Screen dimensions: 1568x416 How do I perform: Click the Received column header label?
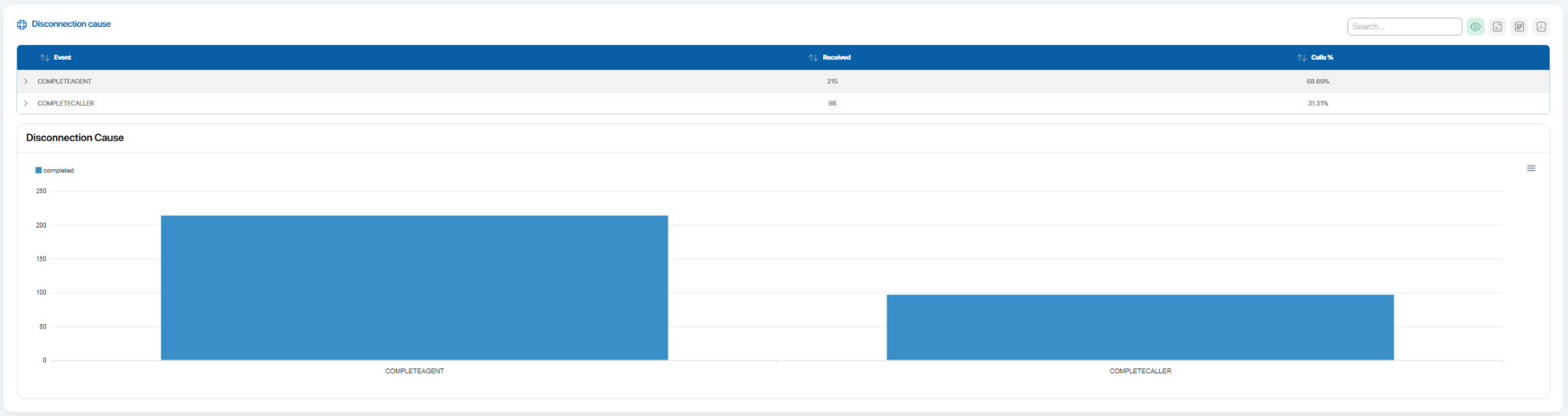[x=837, y=57]
